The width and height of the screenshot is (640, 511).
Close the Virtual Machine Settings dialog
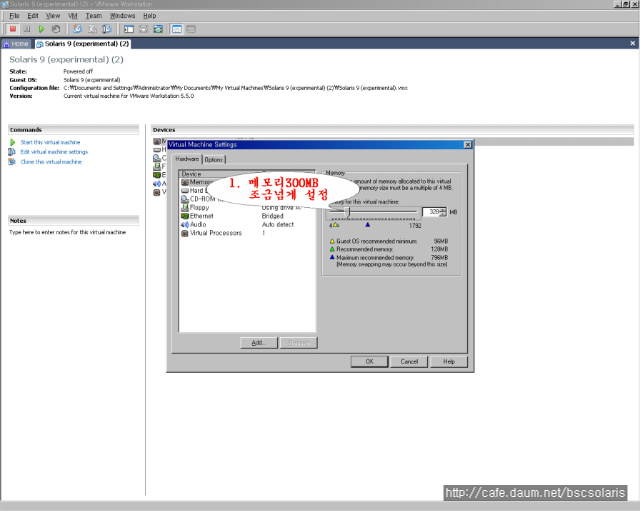(468, 144)
